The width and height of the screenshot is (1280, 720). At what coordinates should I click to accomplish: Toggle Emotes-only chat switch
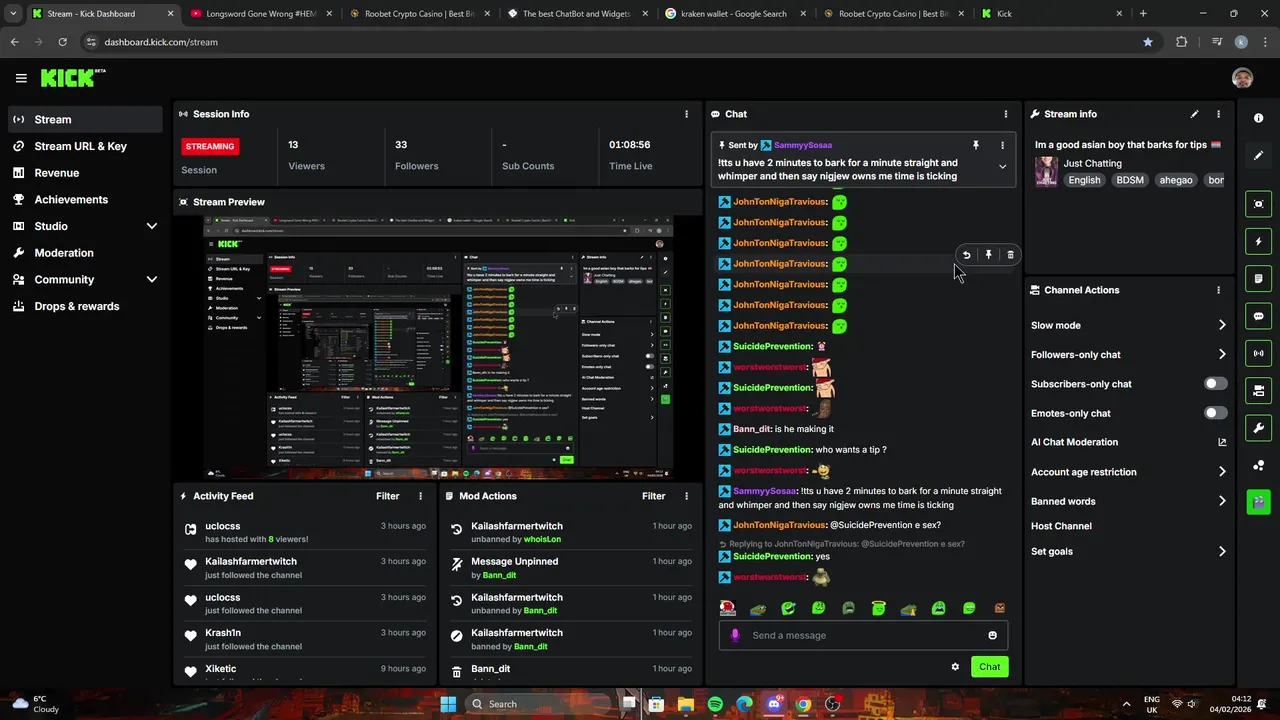click(1216, 413)
